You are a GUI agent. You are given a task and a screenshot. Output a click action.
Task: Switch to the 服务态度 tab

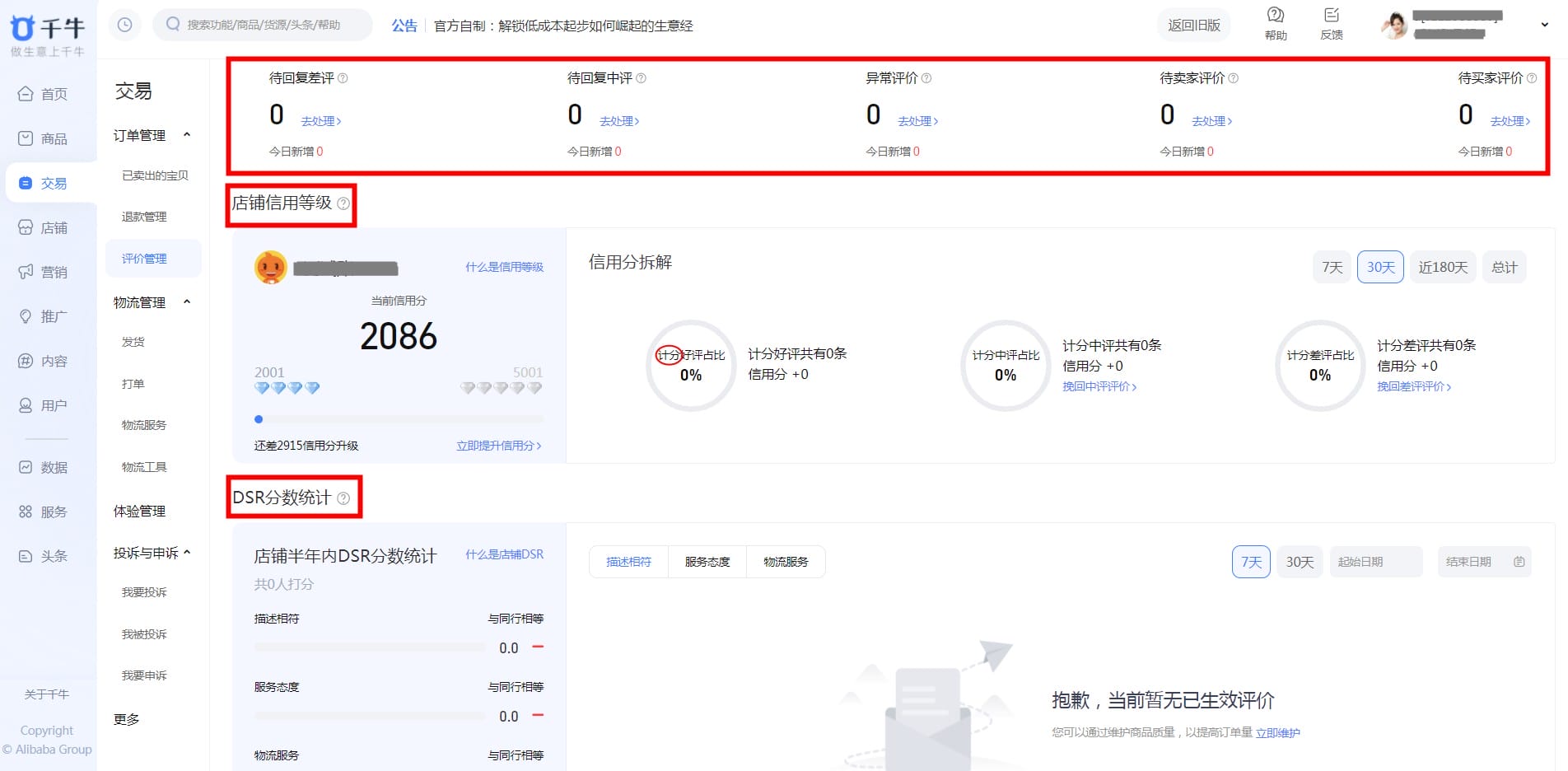click(706, 561)
